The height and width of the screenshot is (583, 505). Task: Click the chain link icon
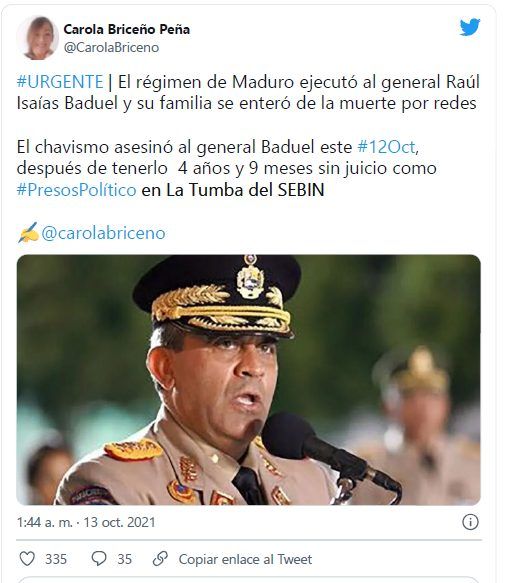click(160, 558)
